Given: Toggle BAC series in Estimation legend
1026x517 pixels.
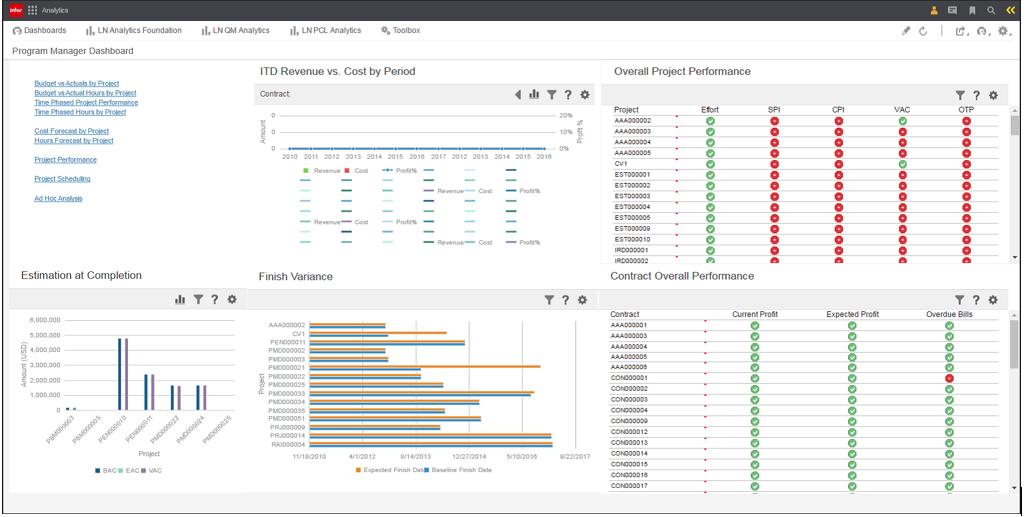Looking at the screenshot, I should click(x=103, y=470).
